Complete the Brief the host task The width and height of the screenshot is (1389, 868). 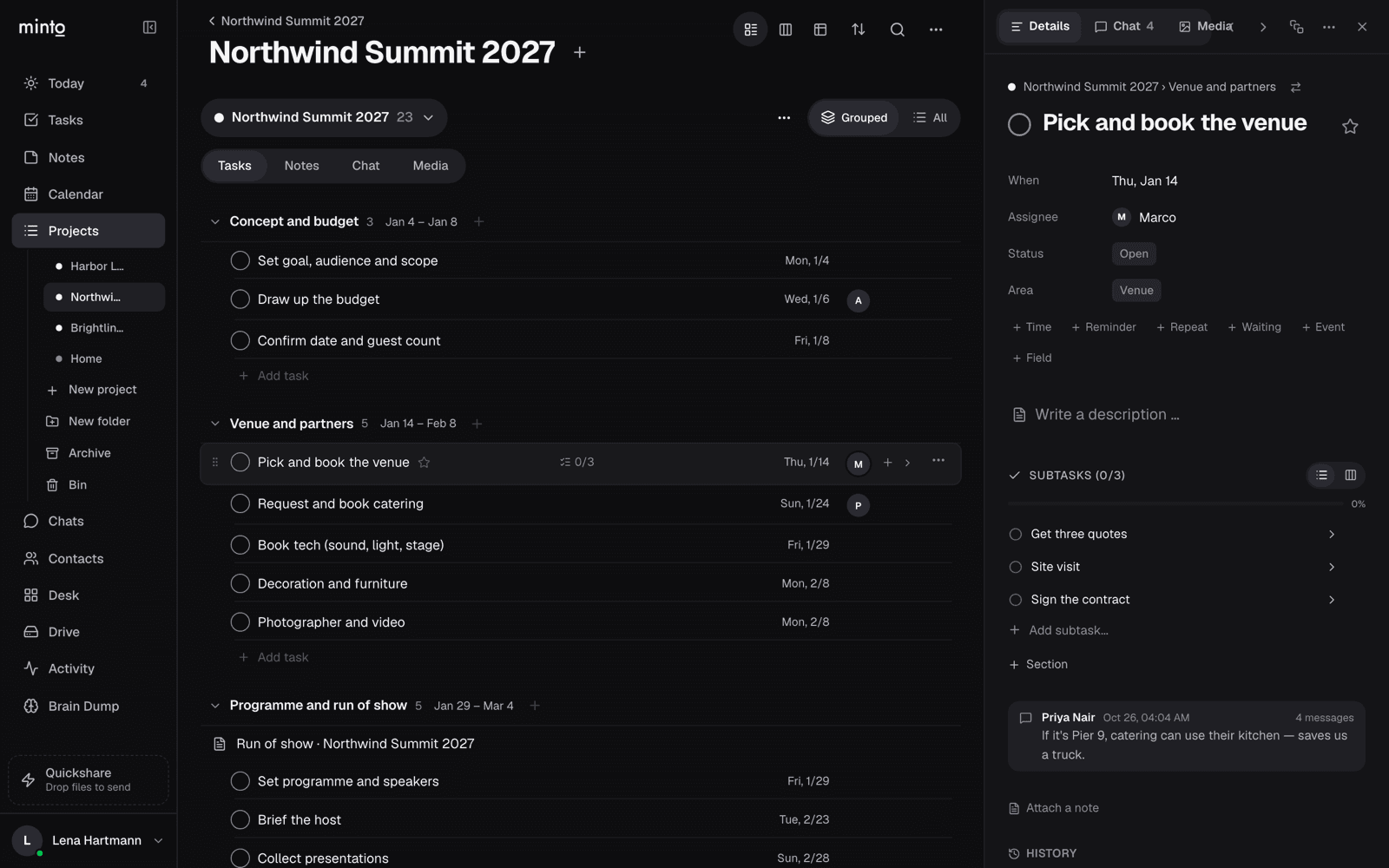tap(240, 819)
